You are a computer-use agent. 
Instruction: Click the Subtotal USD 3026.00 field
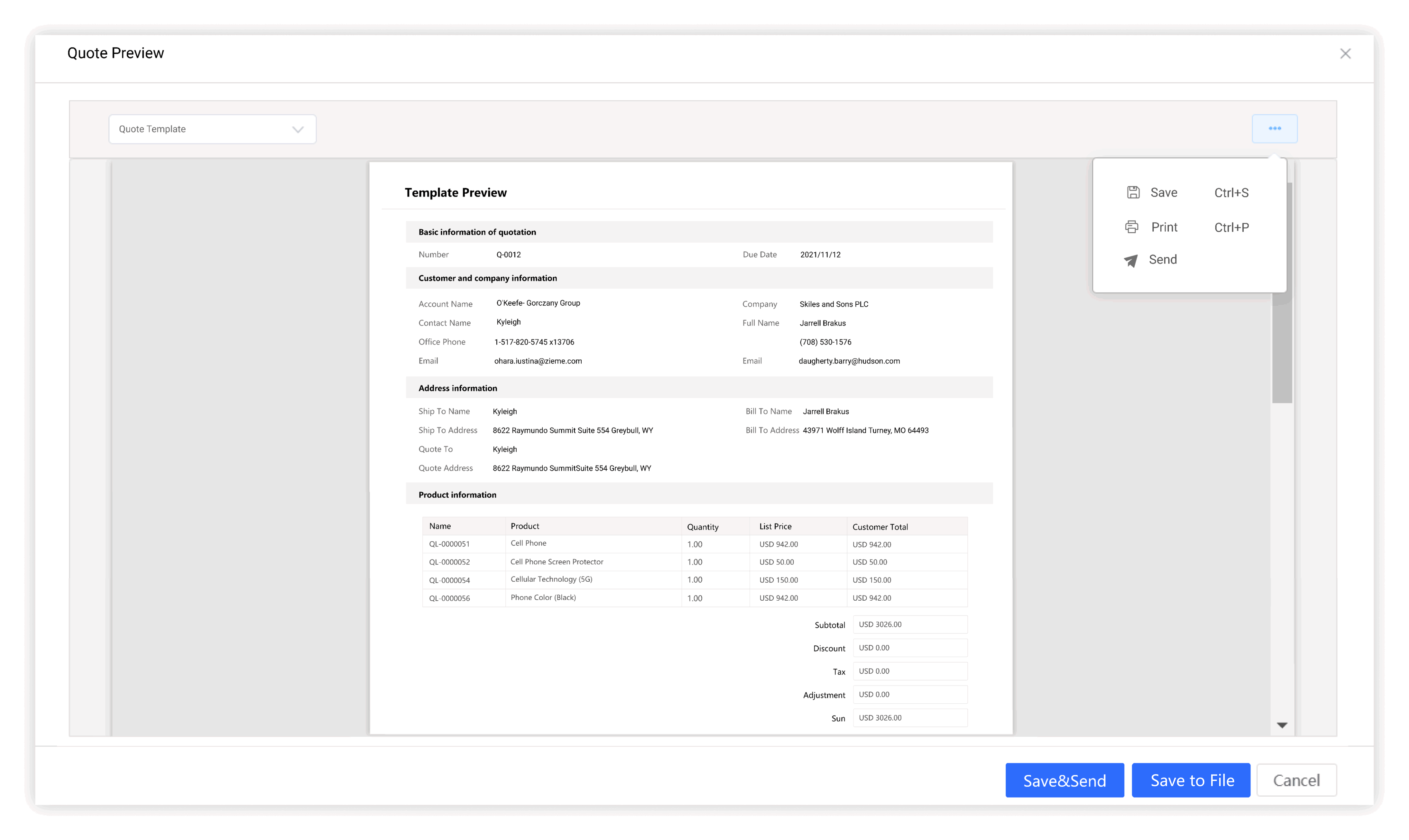pos(910,624)
